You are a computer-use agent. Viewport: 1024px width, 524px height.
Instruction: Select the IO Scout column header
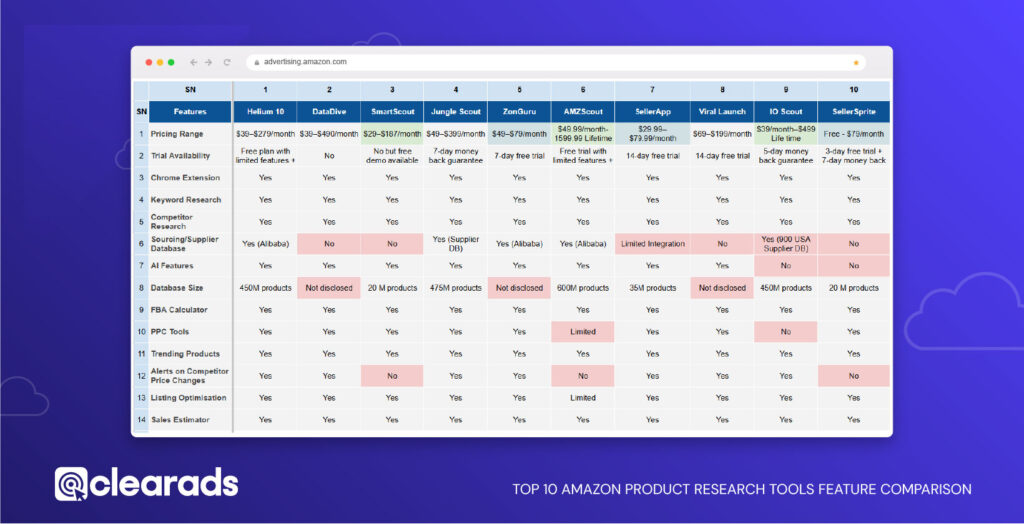click(x=786, y=112)
